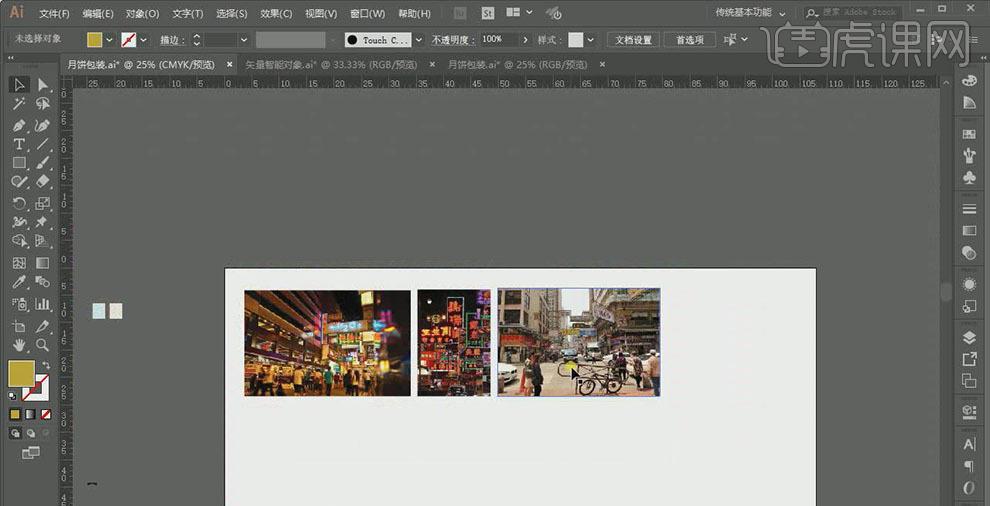Open the Symbols panel icon

point(969,177)
